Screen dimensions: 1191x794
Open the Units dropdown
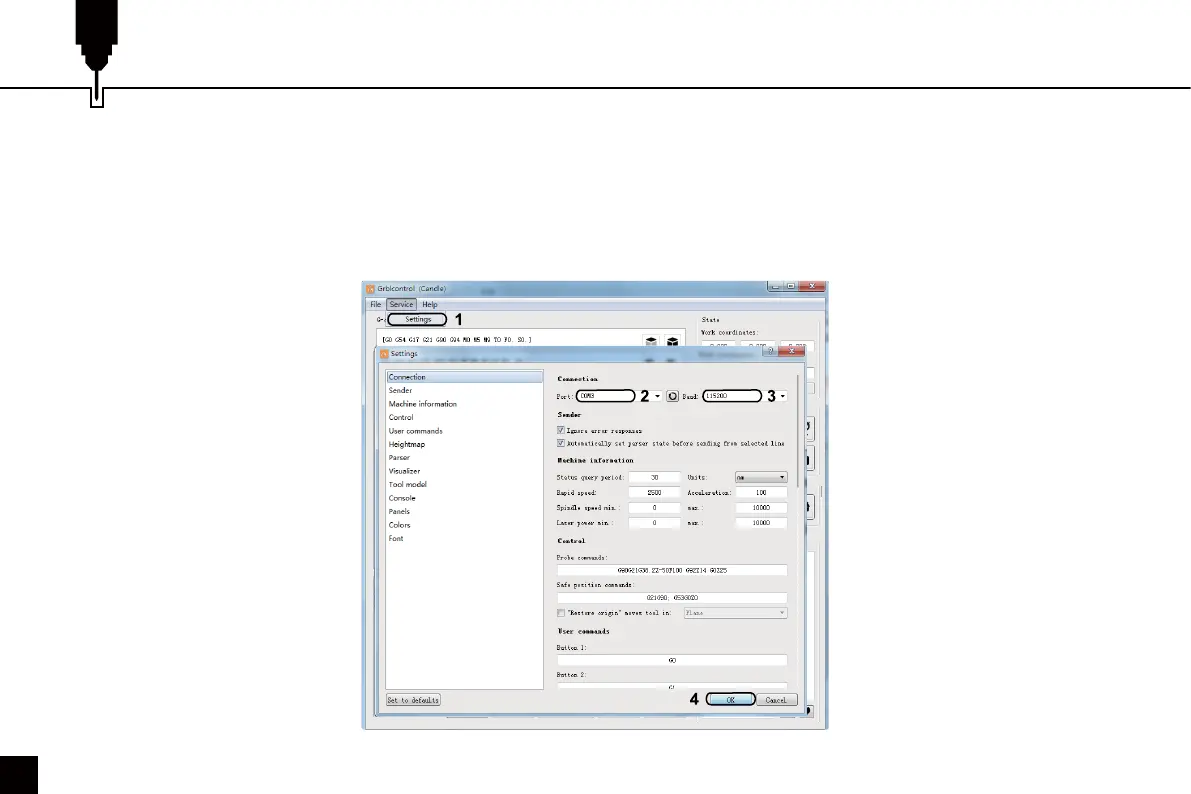(x=761, y=477)
